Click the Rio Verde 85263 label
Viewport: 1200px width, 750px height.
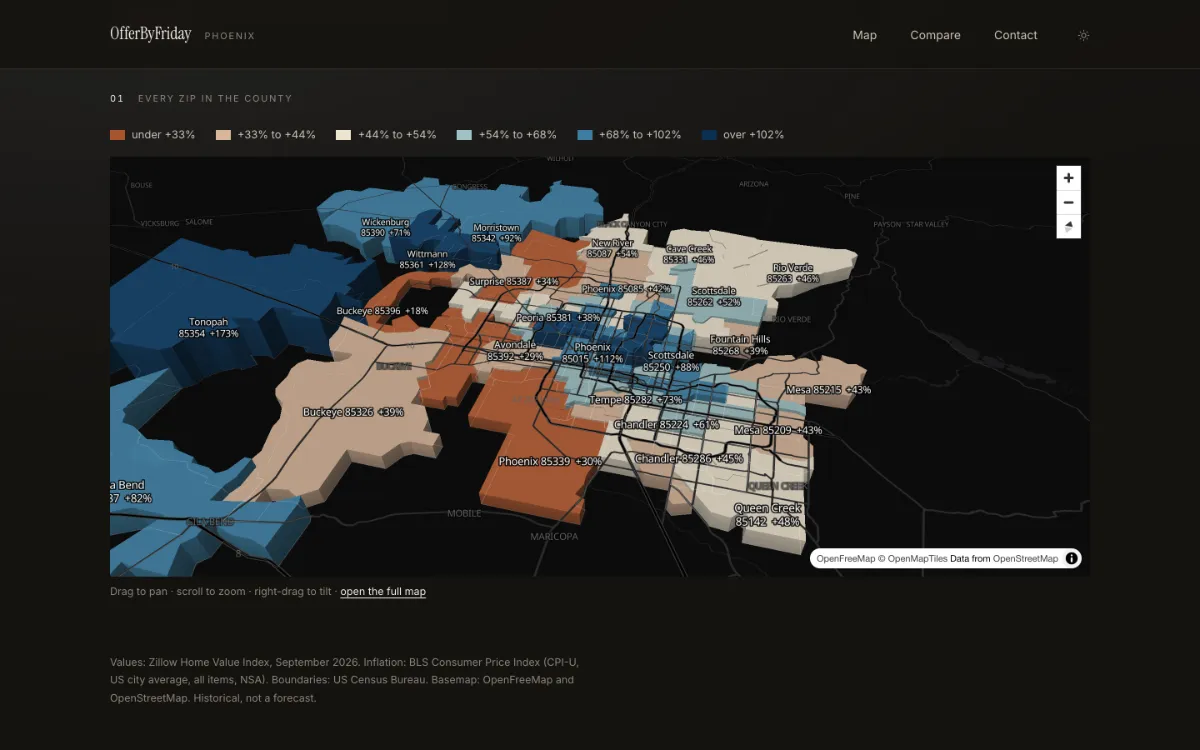coord(793,273)
